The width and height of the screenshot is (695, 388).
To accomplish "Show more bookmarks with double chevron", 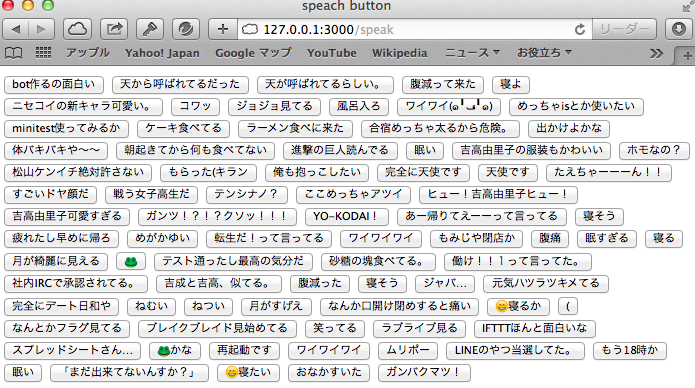I will tap(656, 54).
